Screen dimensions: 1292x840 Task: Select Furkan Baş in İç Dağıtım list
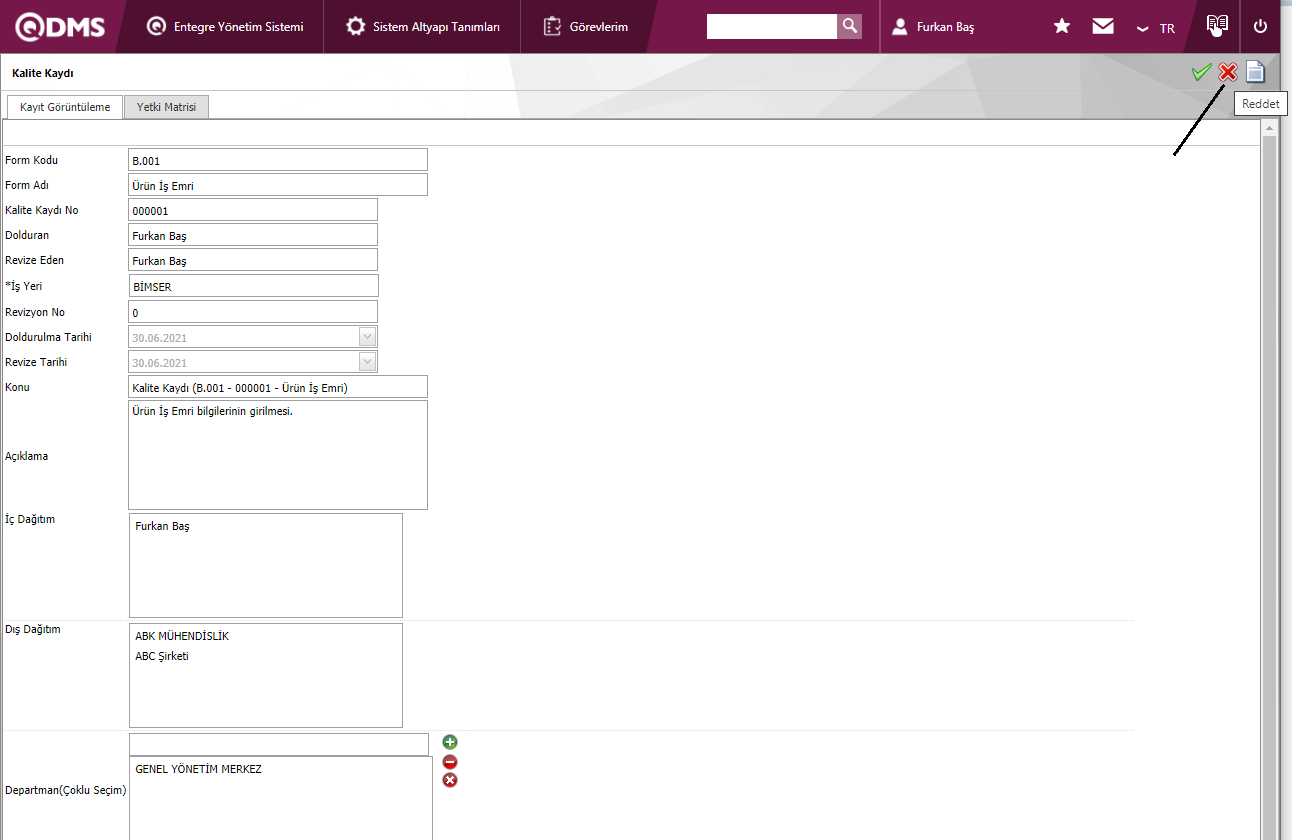point(162,526)
